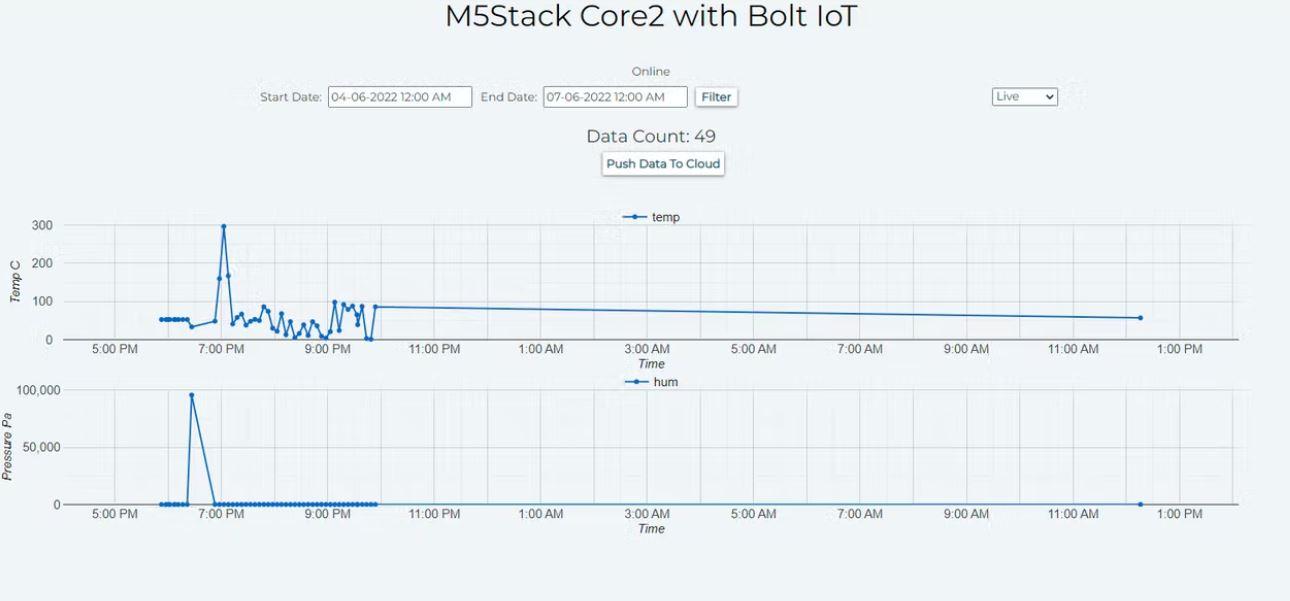Click the Temp C axis title
1290x601 pixels.
[x=16, y=282]
